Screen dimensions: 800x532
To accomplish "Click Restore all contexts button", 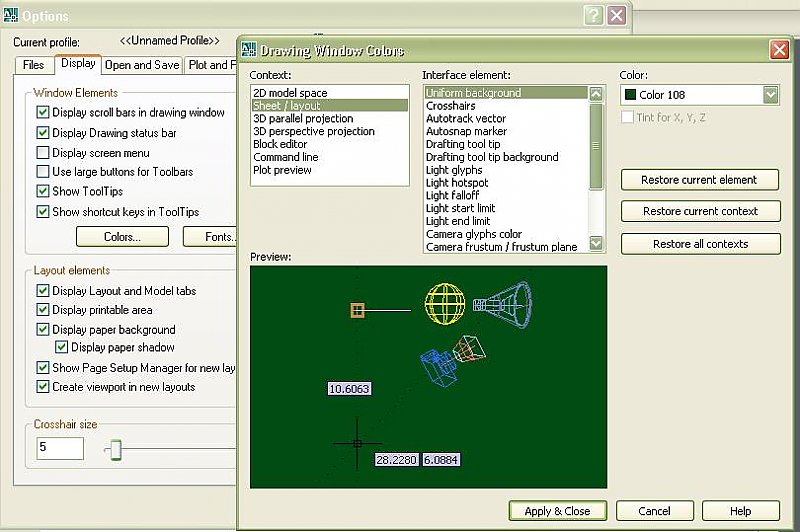I will [701, 244].
